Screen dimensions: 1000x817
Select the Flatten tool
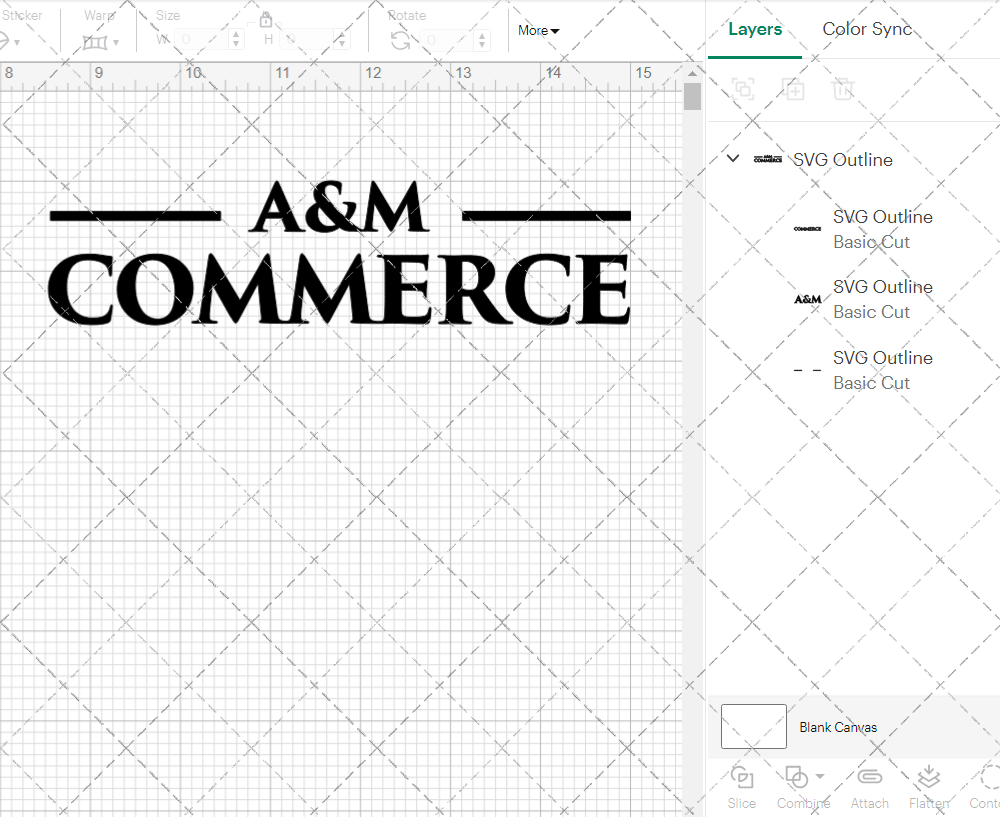pyautogui.click(x=929, y=786)
